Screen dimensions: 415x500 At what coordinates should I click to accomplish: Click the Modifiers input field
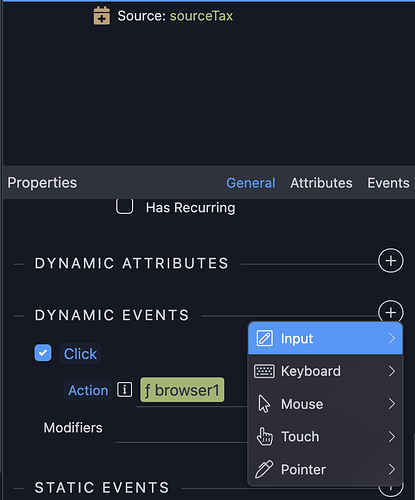click(x=181, y=428)
